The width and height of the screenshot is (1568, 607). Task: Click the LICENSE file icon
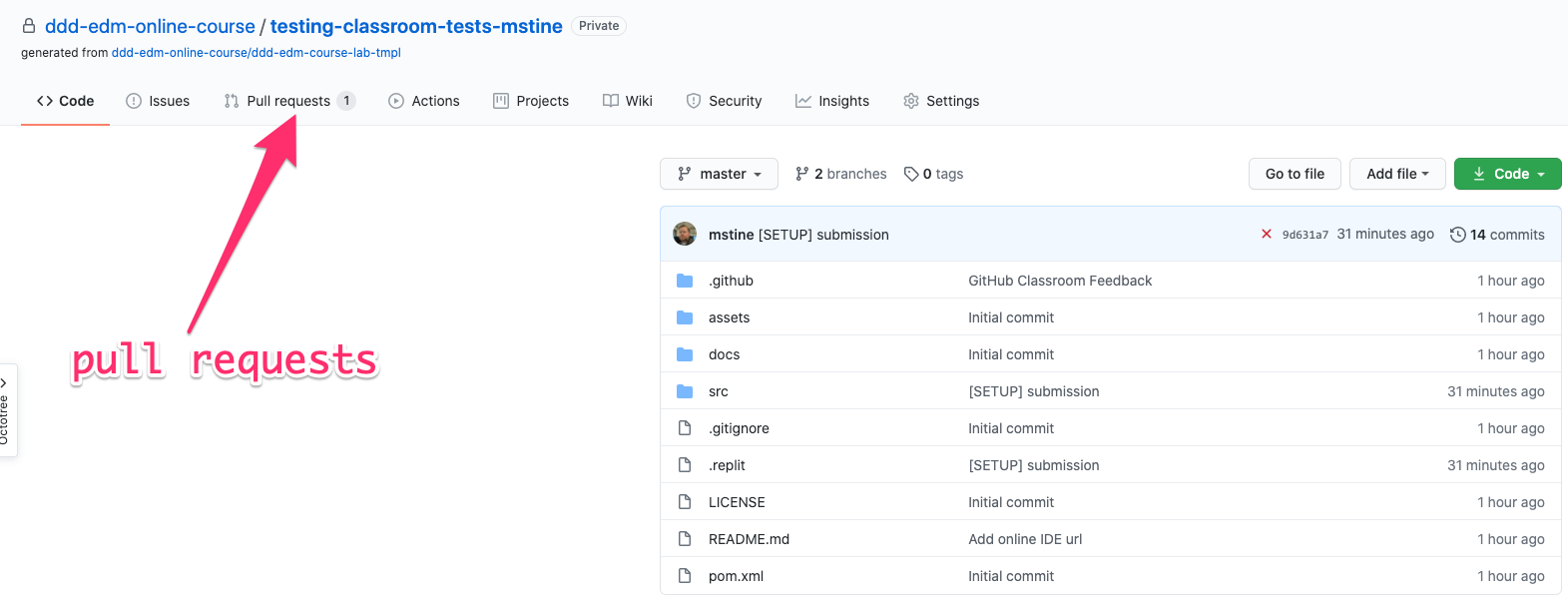click(x=685, y=502)
